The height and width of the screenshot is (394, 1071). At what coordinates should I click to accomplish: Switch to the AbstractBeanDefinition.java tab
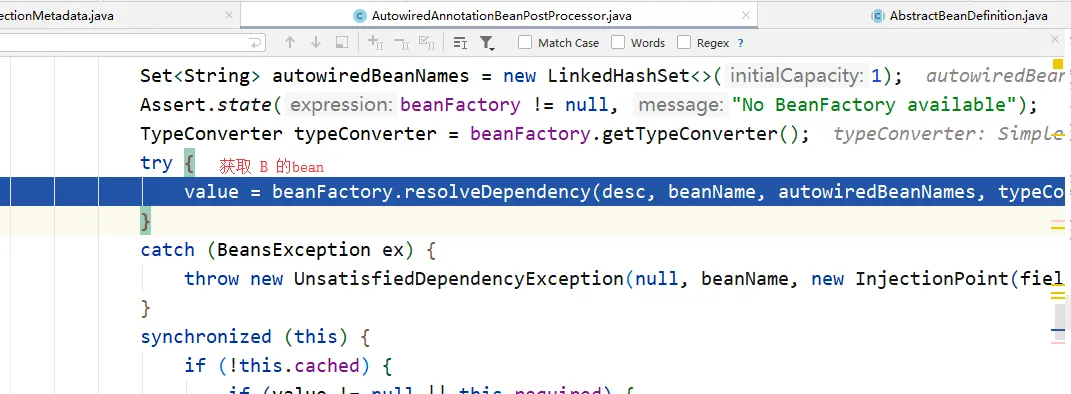click(968, 16)
